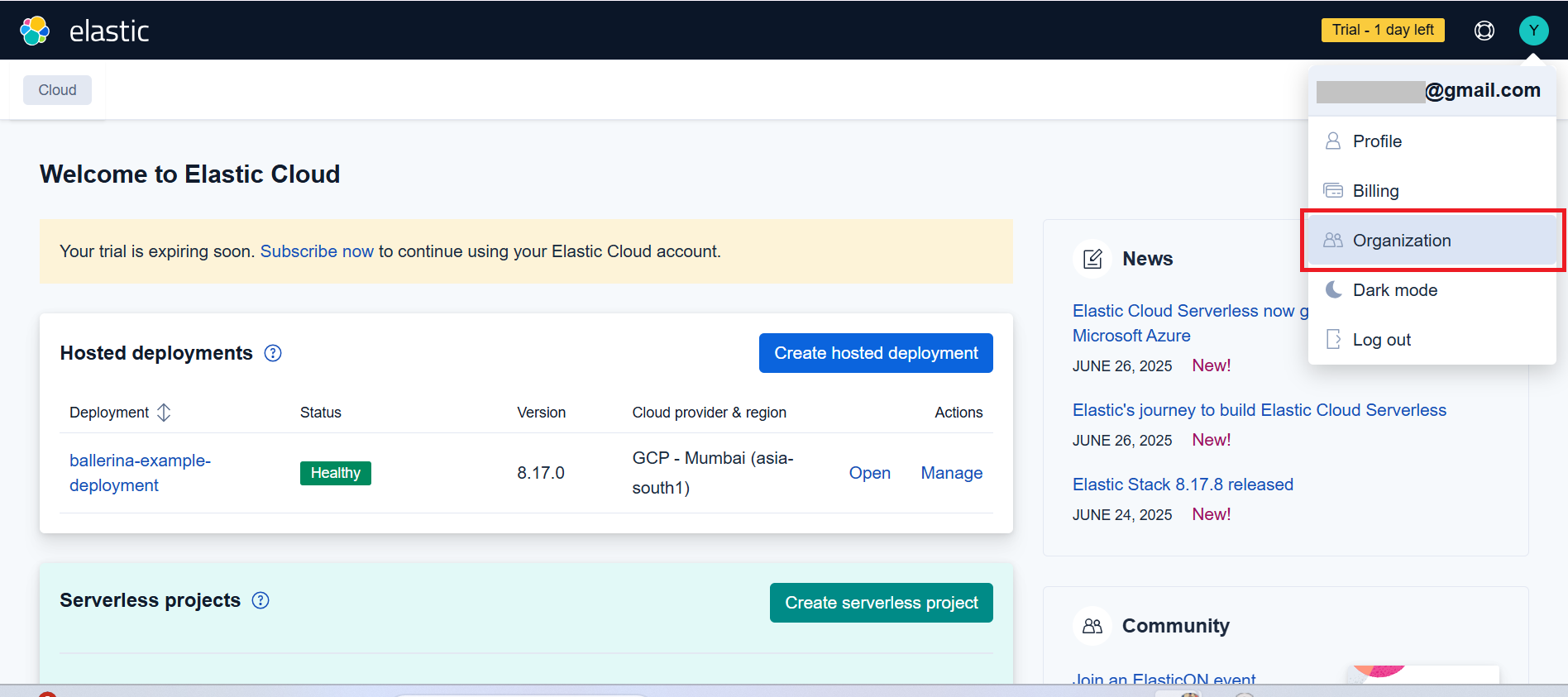Click the user avatar Y icon
Viewport: 1568px width, 697px height.
(1533, 31)
